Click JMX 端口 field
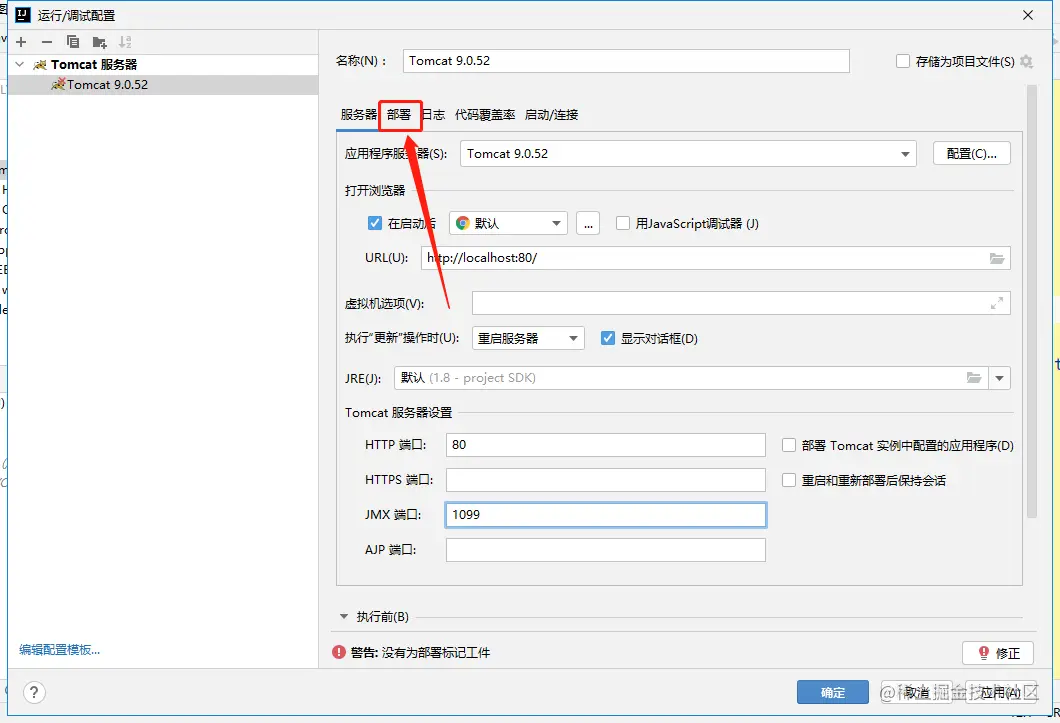The width and height of the screenshot is (1060, 723). 606,515
